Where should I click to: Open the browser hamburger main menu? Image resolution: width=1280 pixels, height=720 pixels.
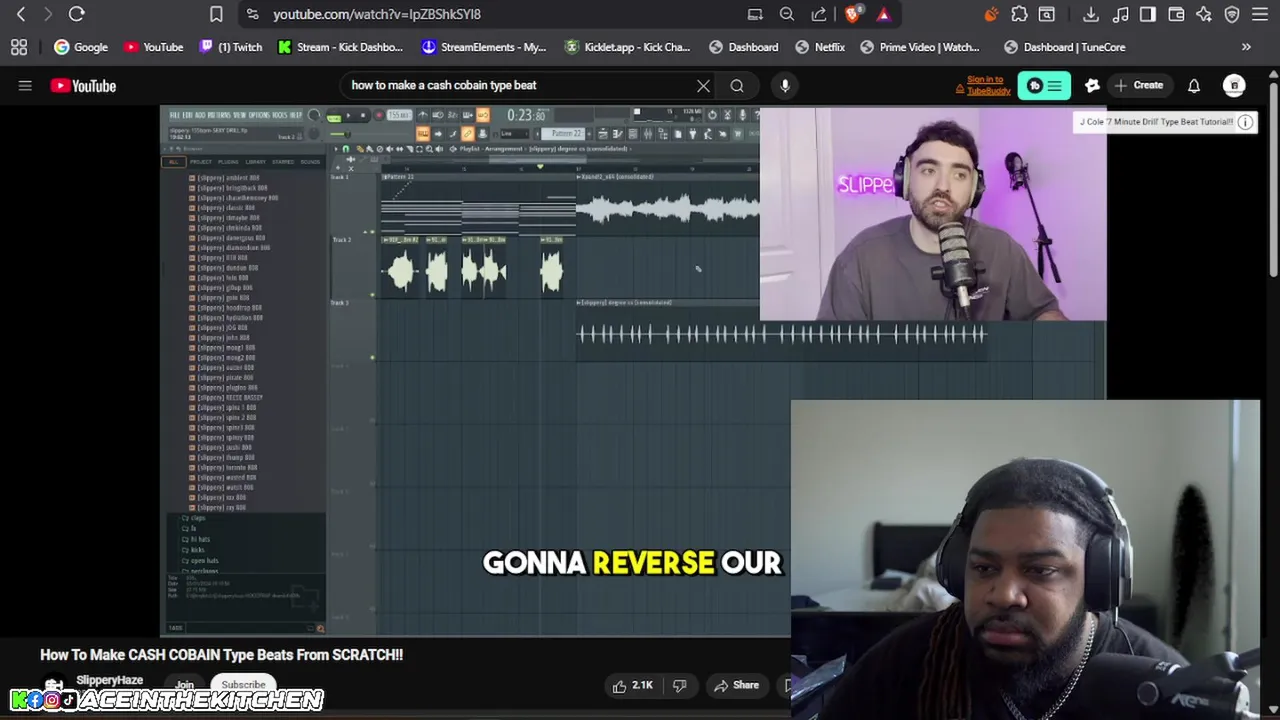(1260, 14)
